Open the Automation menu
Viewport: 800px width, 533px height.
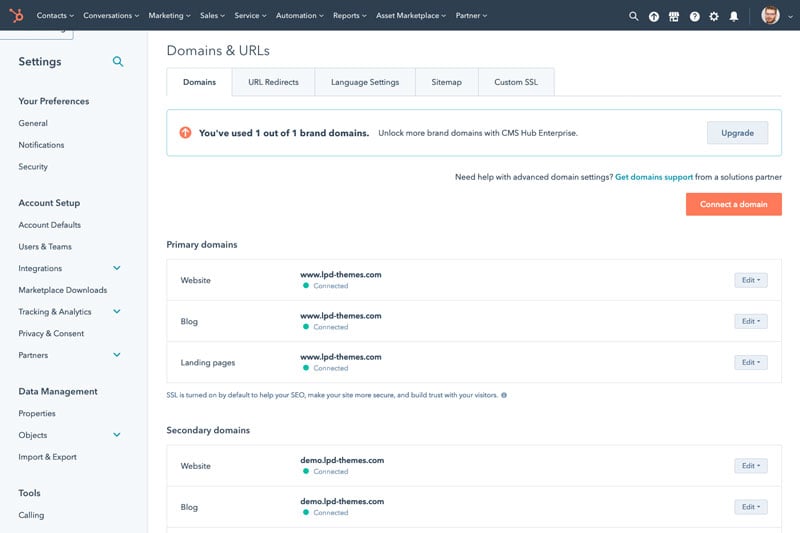[x=300, y=16]
